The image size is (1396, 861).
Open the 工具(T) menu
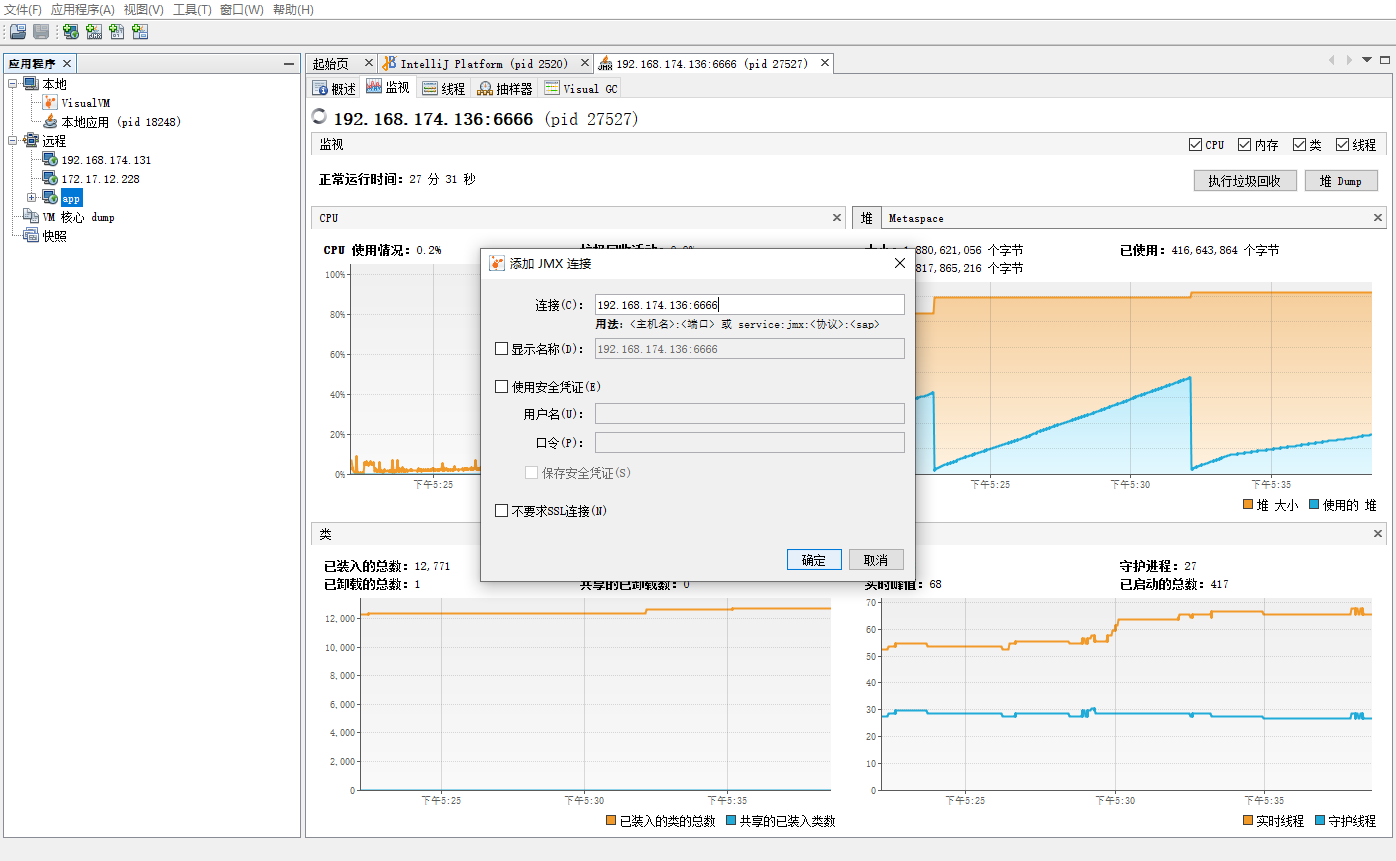(x=192, y=9)
